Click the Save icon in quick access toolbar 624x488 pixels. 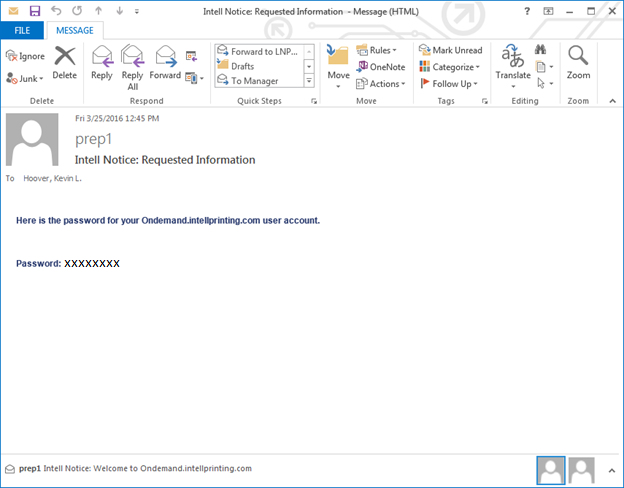pyautogui.click(x=35, y=11)
